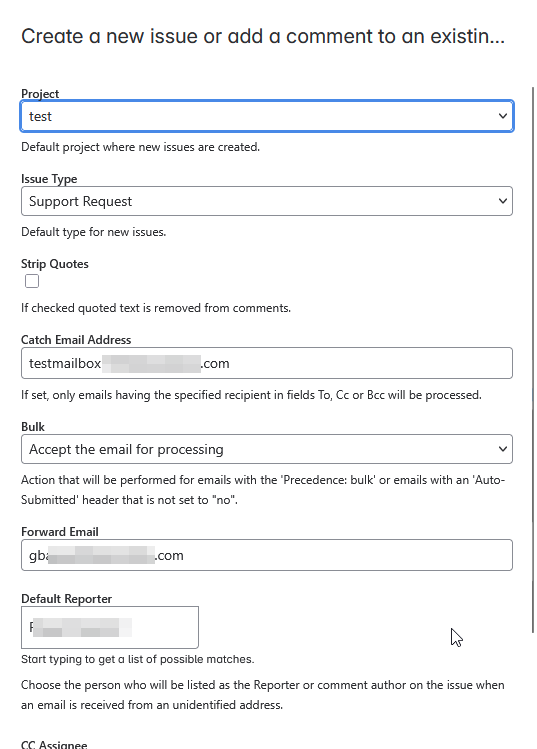Click the Default Reporter user field
The height and width of the screenshot is (749, 537).
pos(110,627)
